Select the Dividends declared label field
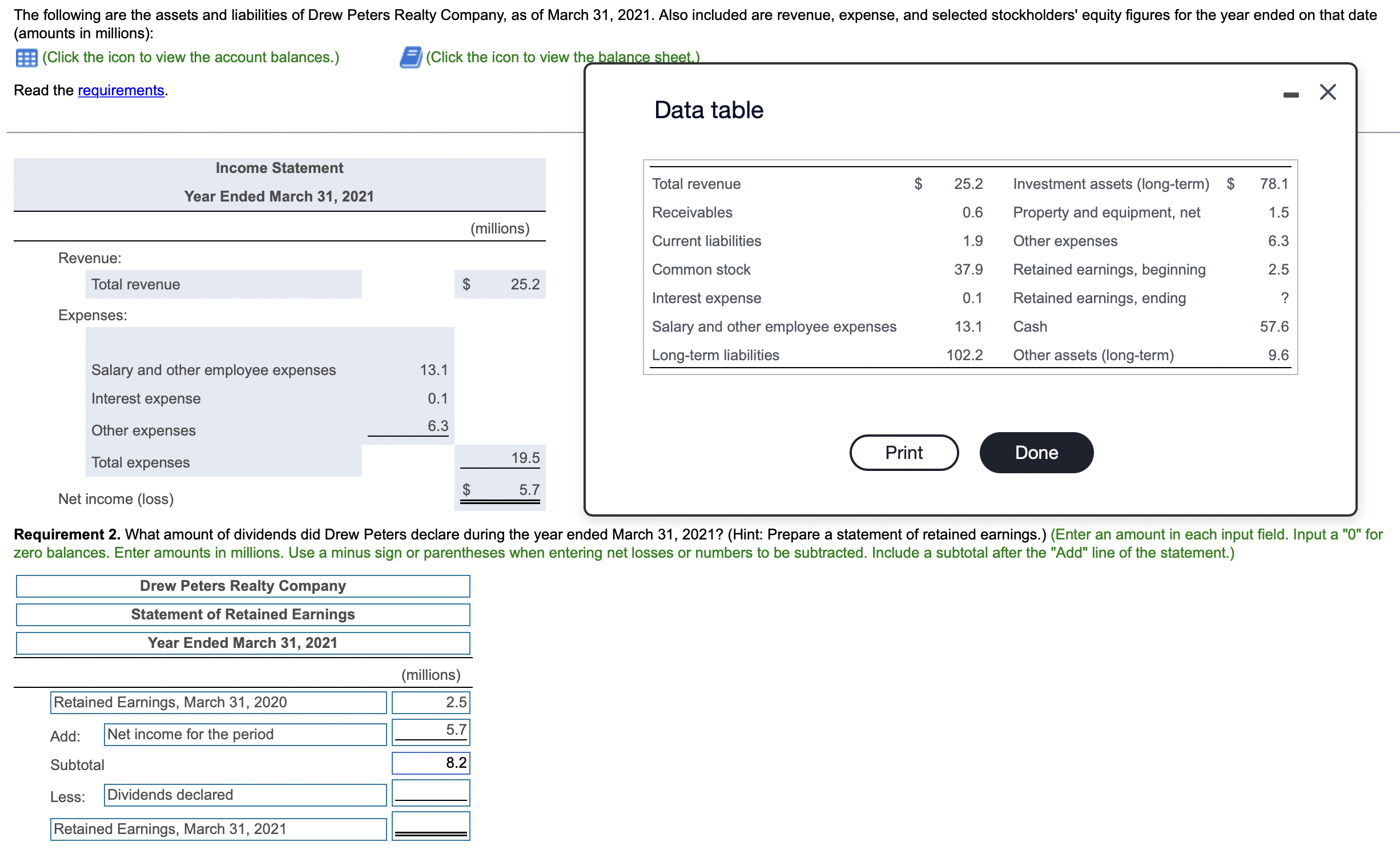 tap(245, 795)
